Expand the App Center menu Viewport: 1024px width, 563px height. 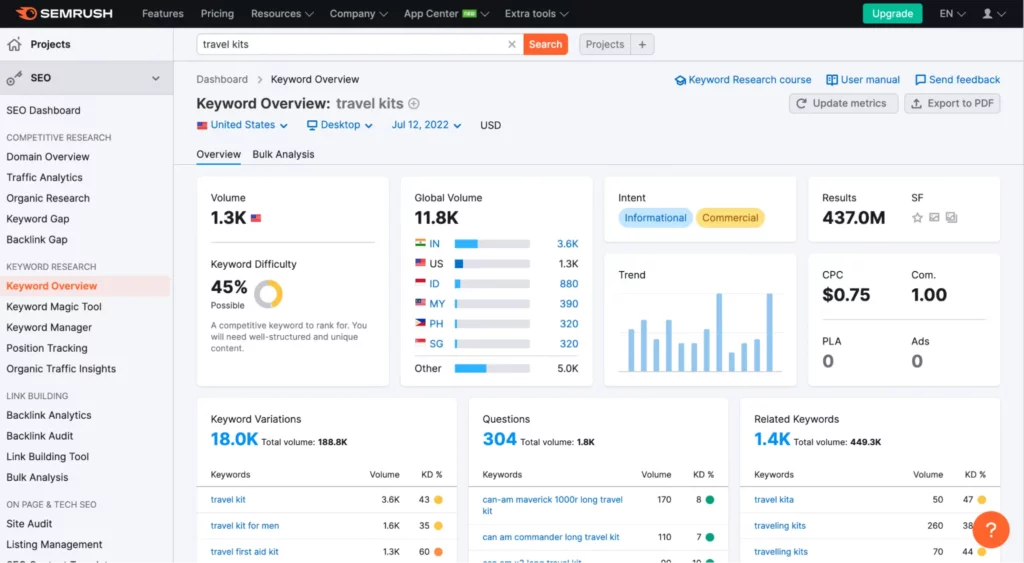coord(446,14)
